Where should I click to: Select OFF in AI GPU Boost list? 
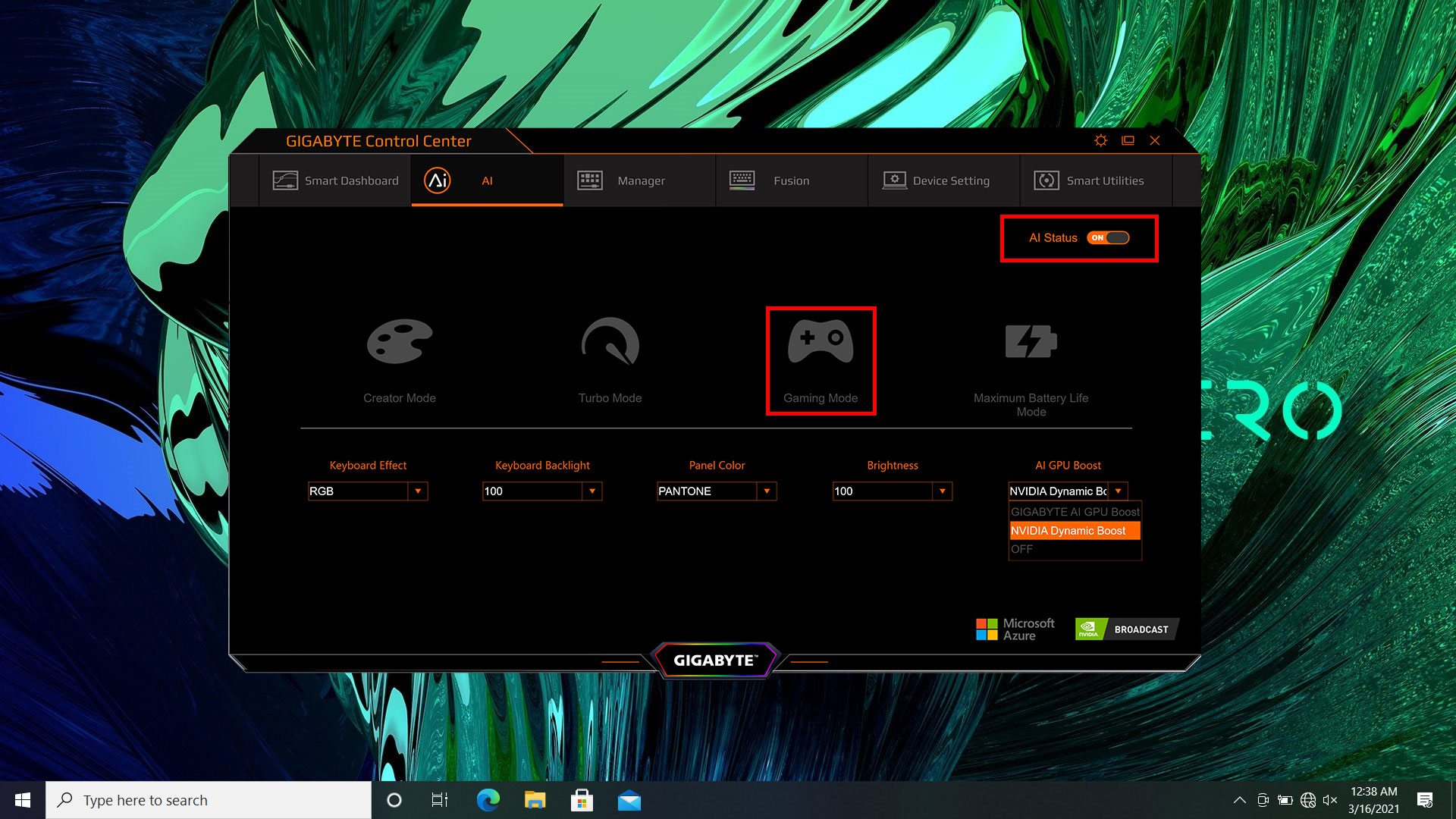click(1075, 549)
